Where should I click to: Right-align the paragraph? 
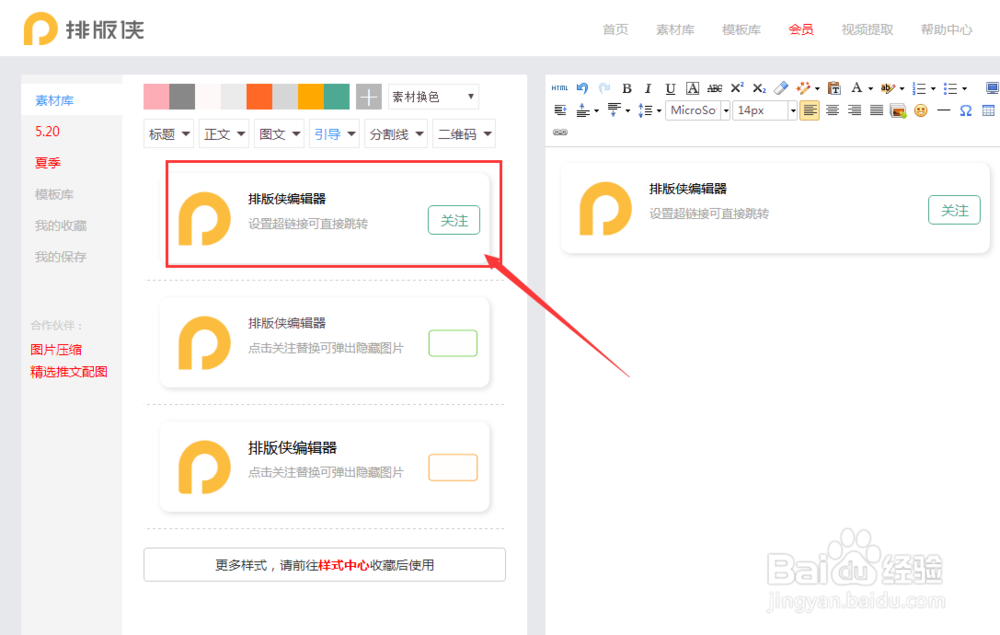pos(855,110)
